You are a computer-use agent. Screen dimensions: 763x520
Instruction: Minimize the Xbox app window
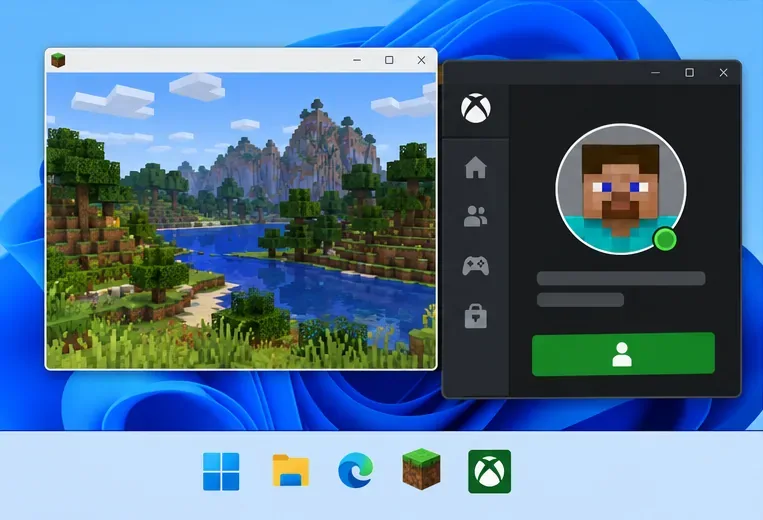655,72
